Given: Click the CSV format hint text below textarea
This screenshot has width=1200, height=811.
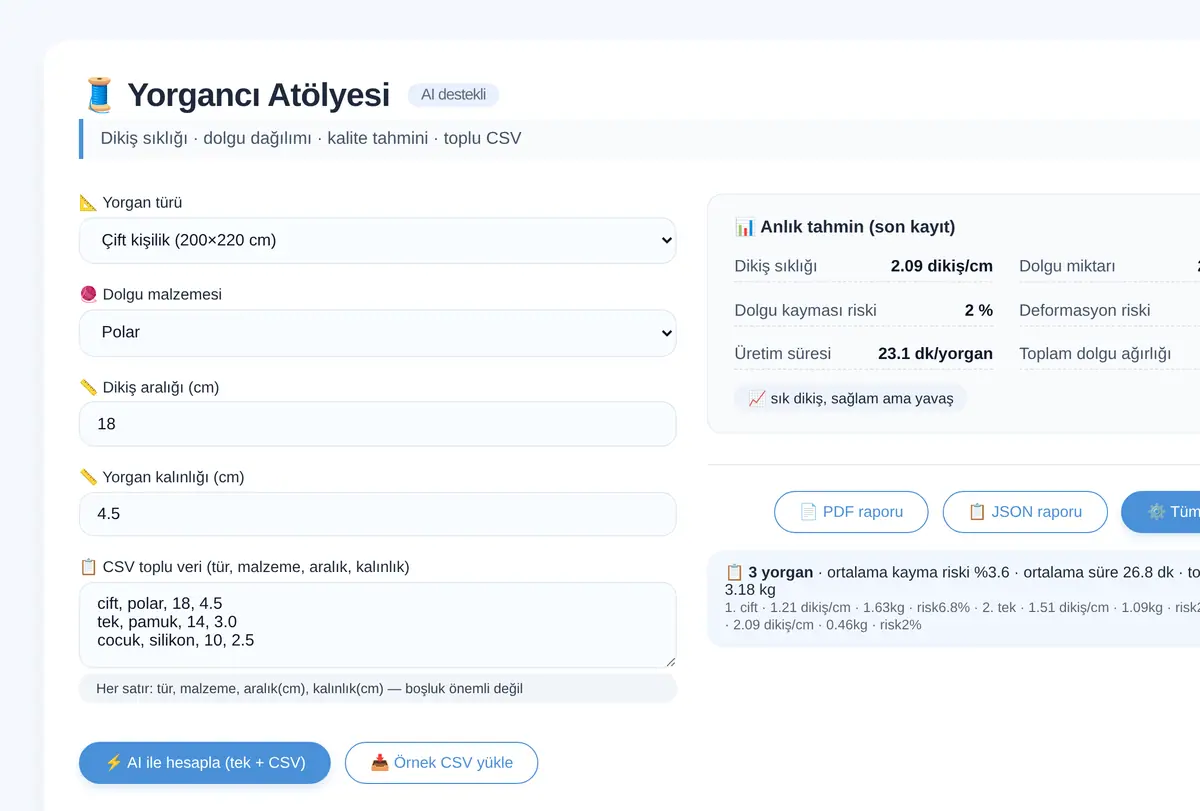Looking at the screenshot, I should pyautogui.click(x=309, y=688).
